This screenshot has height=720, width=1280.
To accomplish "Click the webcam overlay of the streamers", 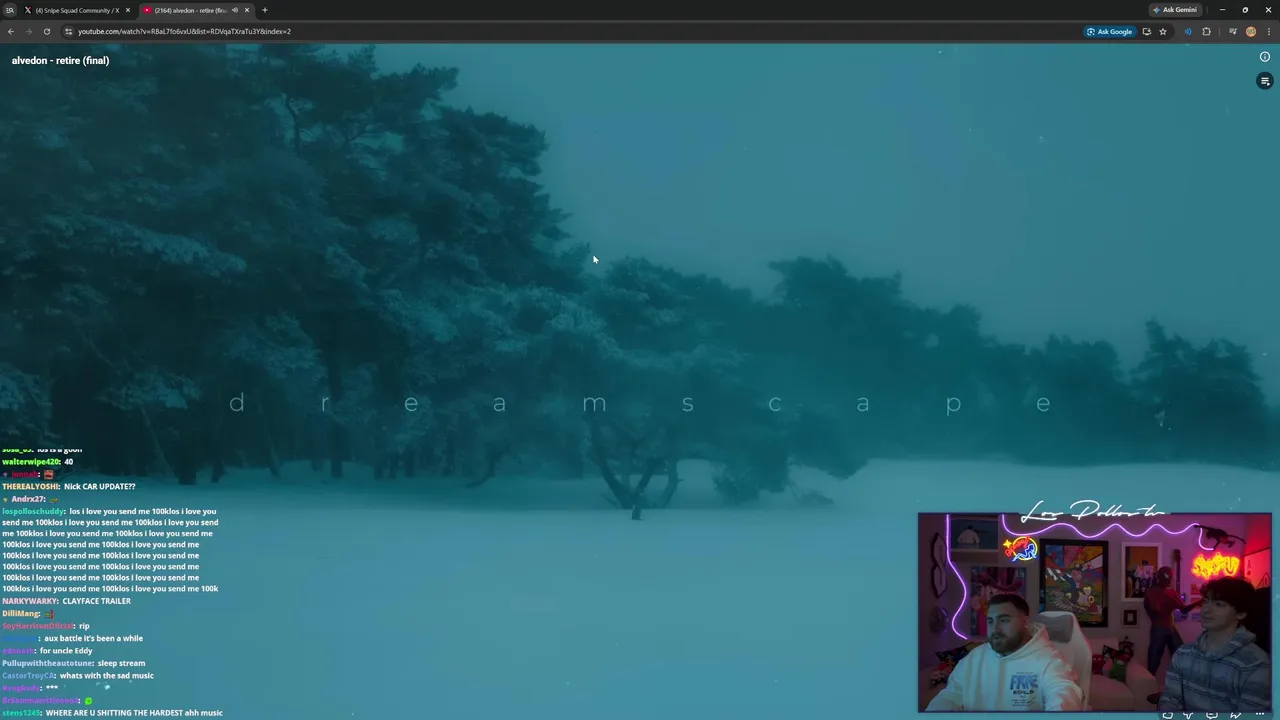I will click(1095, 612).
